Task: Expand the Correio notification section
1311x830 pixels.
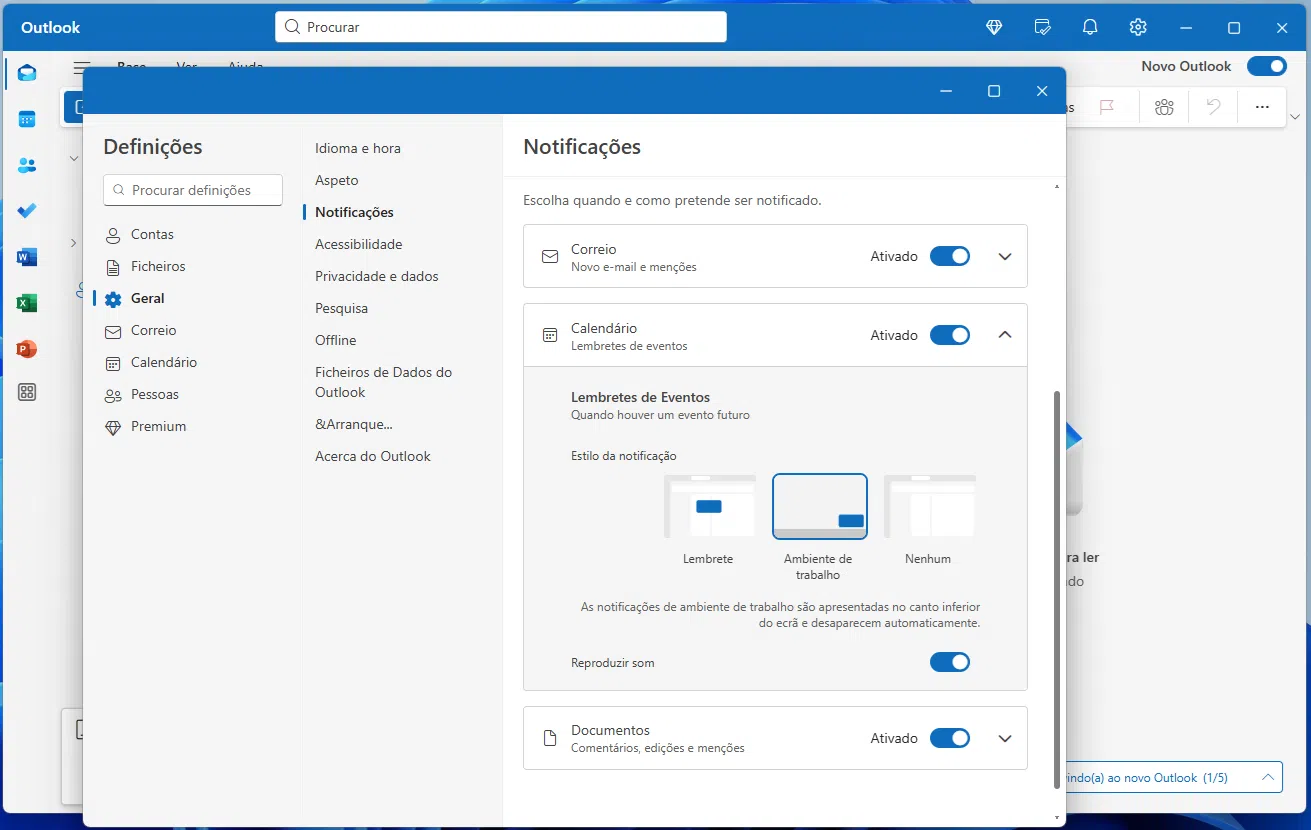Action: pos(1005,256)
